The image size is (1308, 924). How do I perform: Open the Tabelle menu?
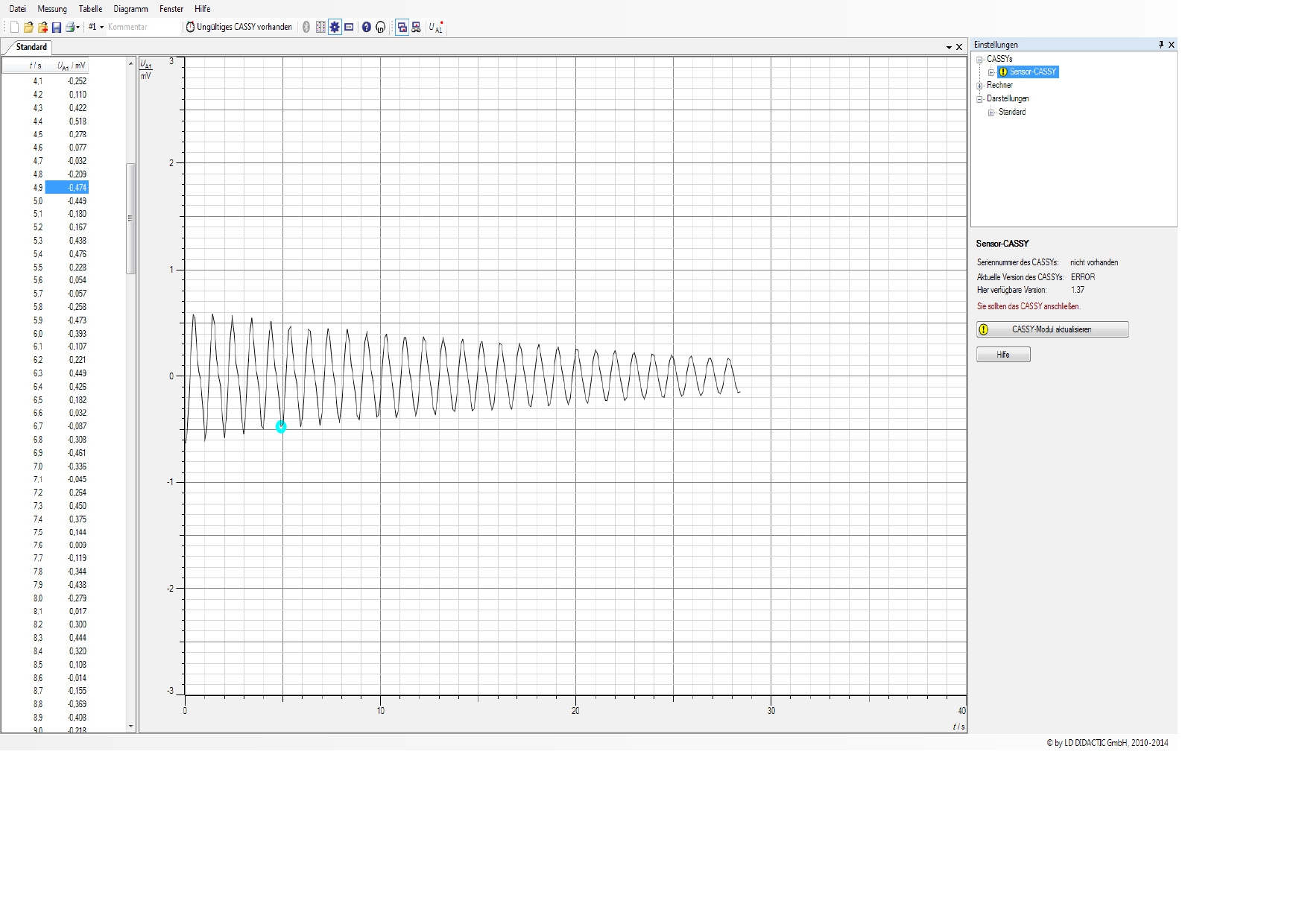click(x=90, y=9)
